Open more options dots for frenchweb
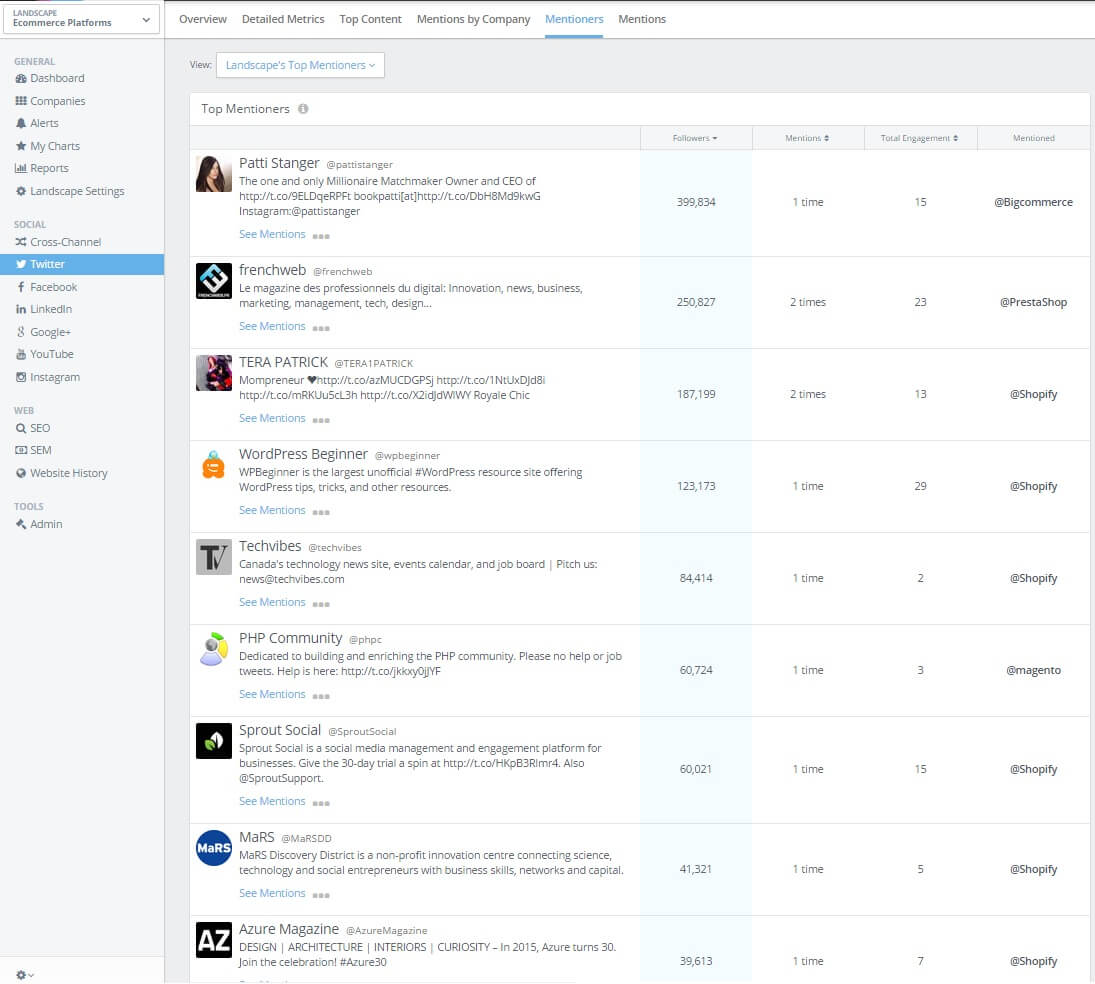This screenshot has height=984, width=1095. (x=321, y=329)
